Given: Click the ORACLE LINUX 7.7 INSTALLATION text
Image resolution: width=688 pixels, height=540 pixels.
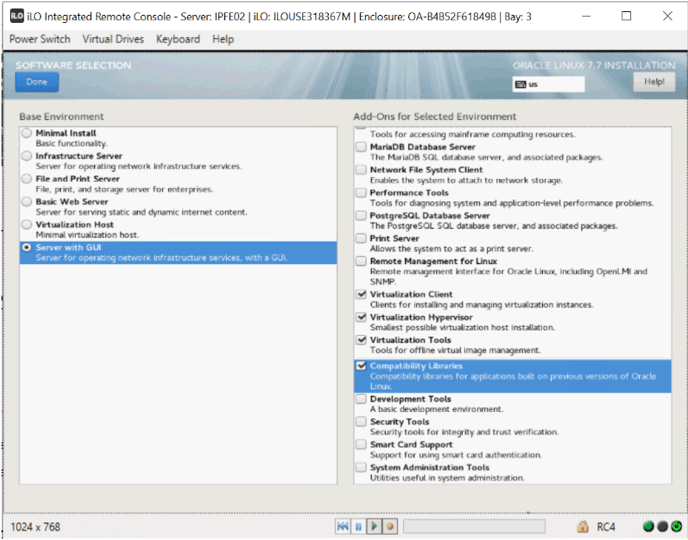Looking at the screenshot, I should click(594, 65).
